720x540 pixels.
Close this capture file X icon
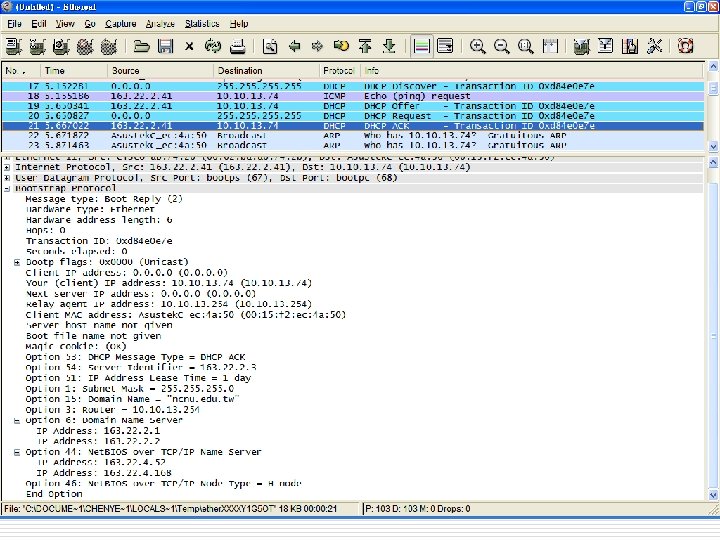(189, 46)
